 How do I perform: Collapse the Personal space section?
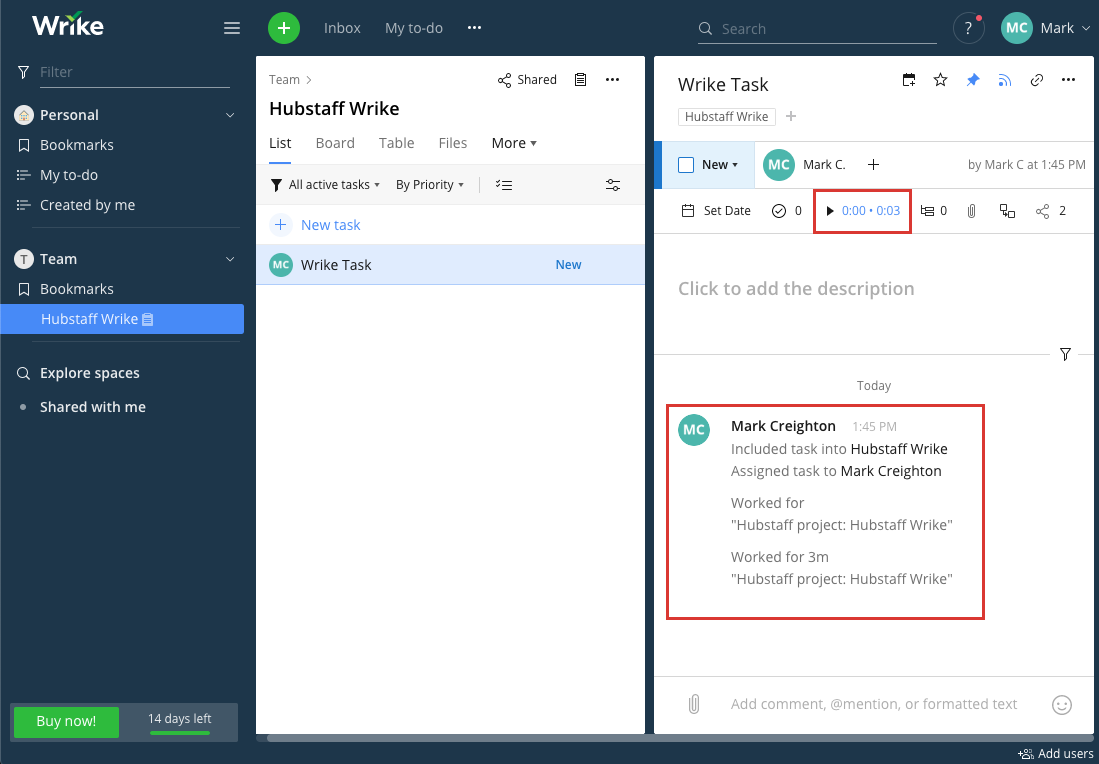click(x=230, y=115)
